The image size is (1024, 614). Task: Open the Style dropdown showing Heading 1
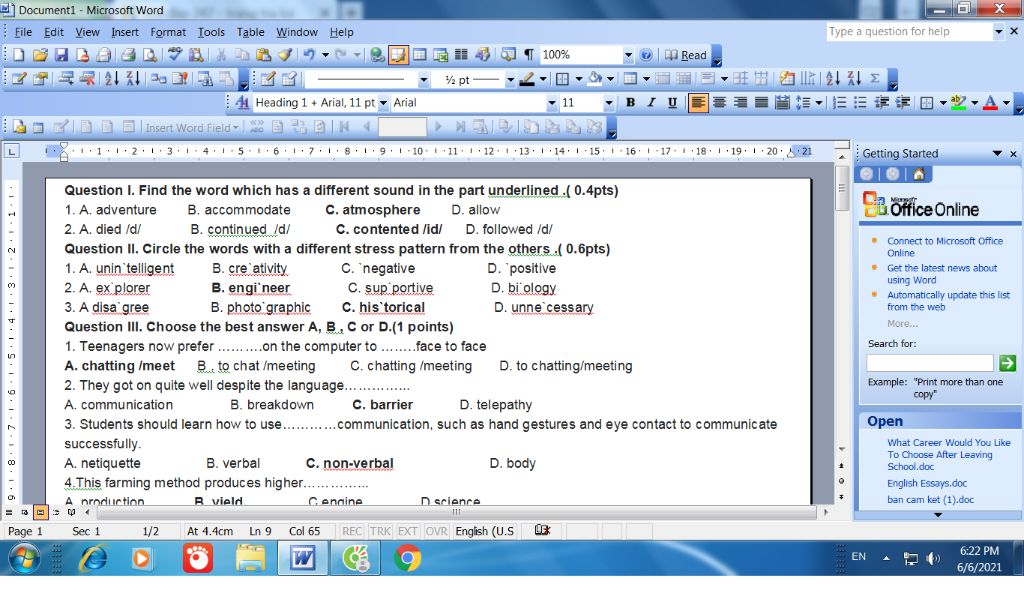(383, 103)
